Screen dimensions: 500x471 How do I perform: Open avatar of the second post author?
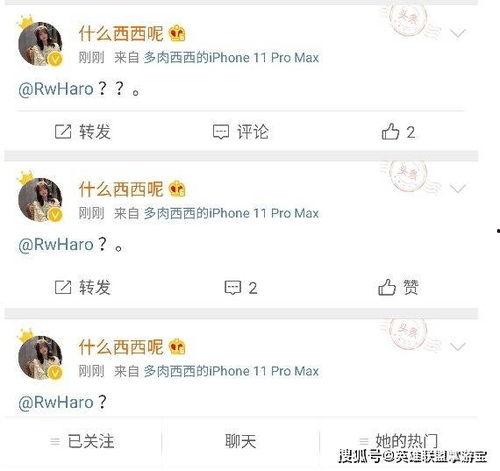pyautogui.click(x=40, y=199)
